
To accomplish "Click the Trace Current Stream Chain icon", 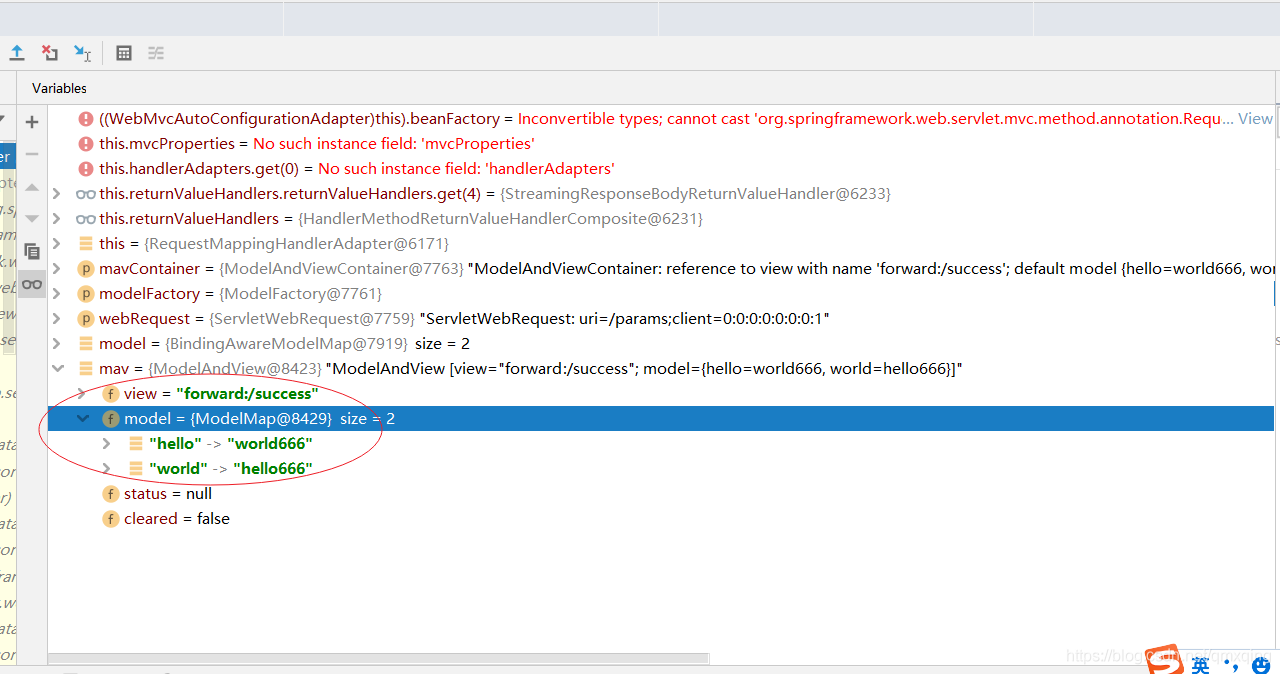I will click(156, 53).
